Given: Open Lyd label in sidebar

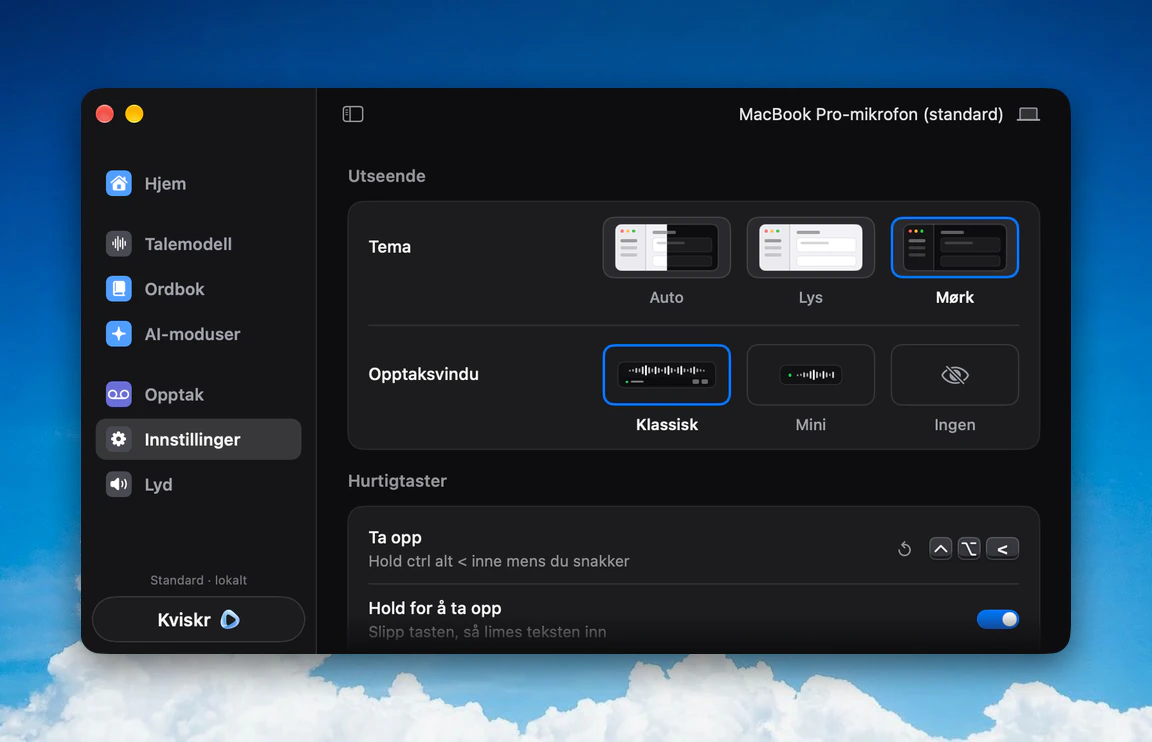Looking at the screenshot, I should [159, 485].
